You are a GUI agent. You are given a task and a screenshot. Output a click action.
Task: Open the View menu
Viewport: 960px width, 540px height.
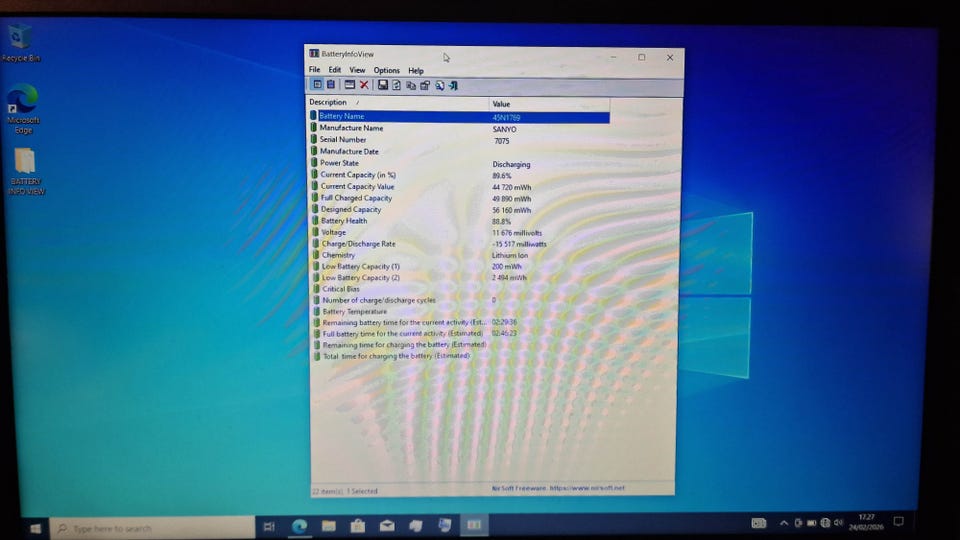(357, 70)
